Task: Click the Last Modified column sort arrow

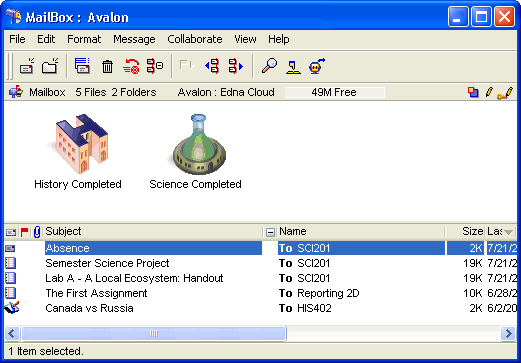Action: click(508, 232)
